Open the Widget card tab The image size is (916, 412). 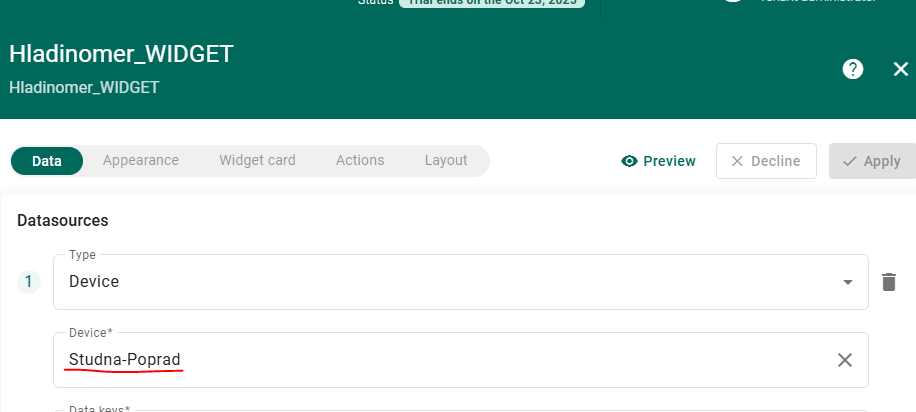(x=257, y=160)
